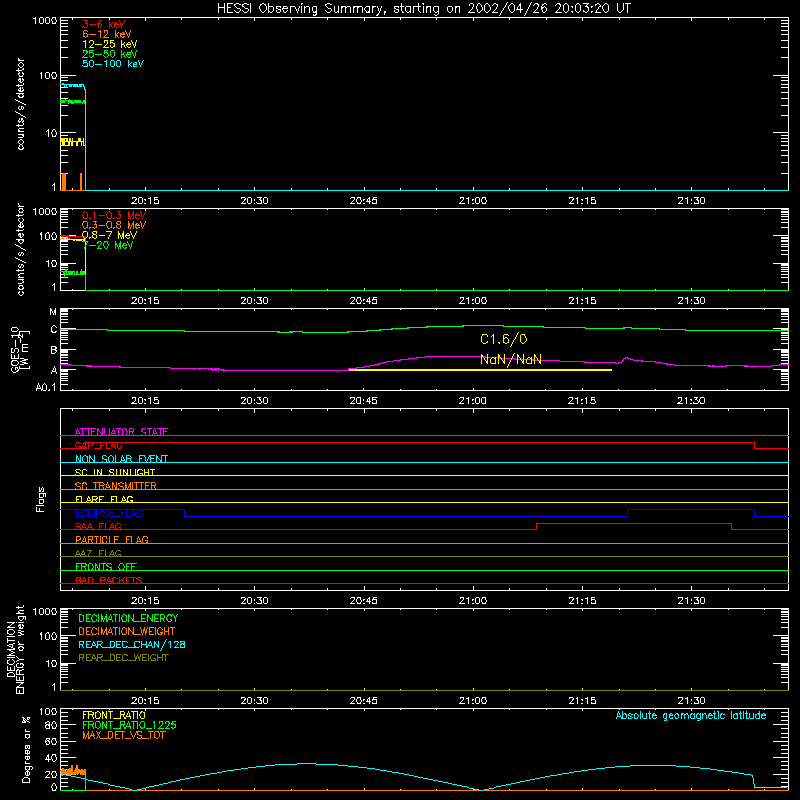Click the PARTICLE_FLAG label
800x800 pixels.
[x=112, y=539]
